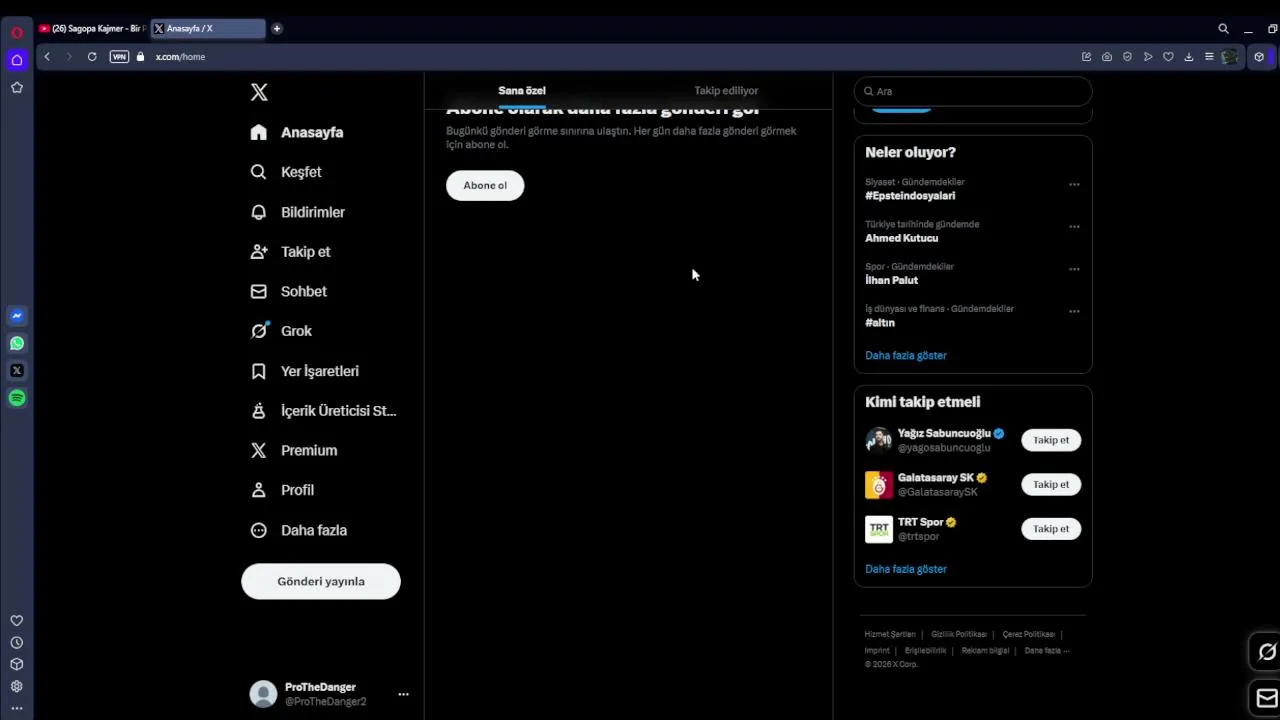Show more under Kimi takip etmeli

906,569
